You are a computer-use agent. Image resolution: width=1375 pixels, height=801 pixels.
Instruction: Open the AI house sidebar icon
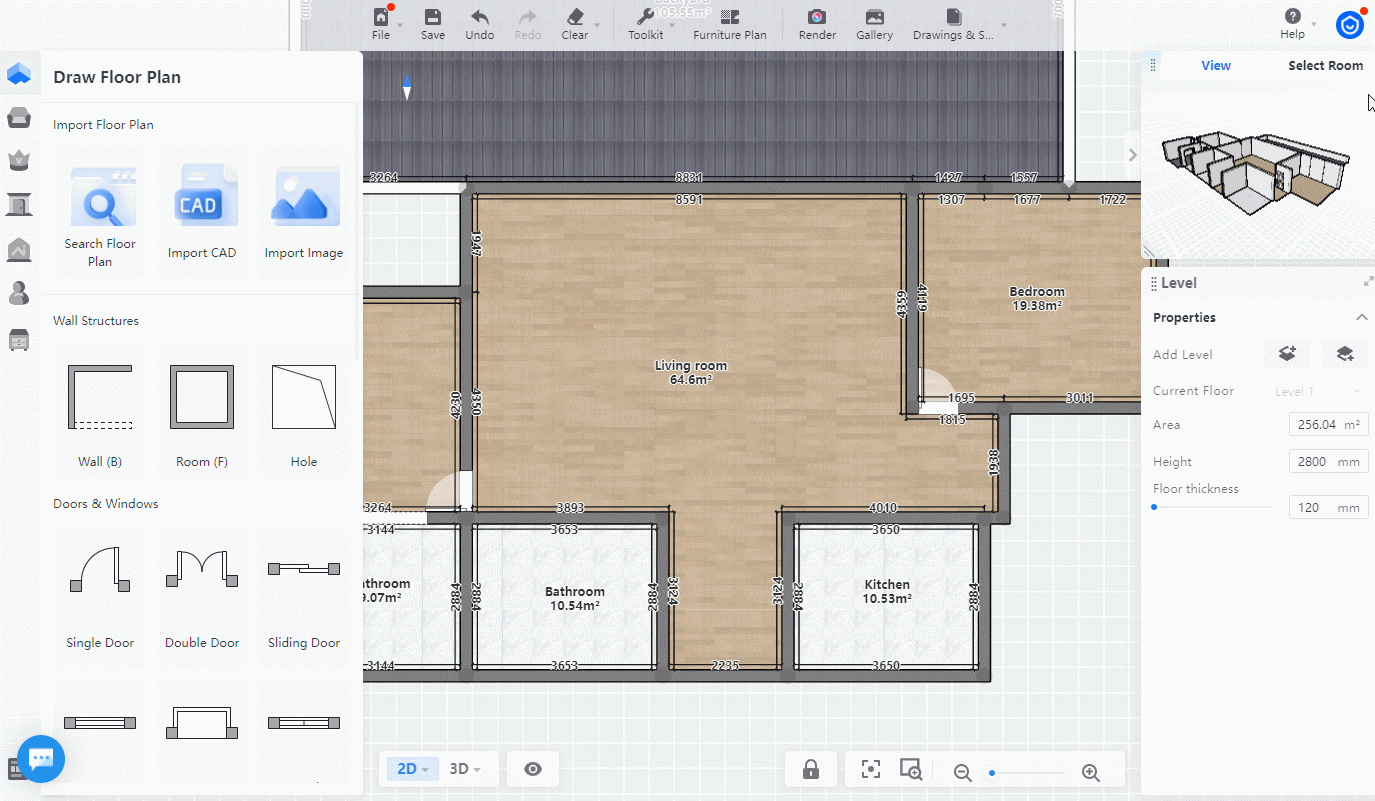[x=18, y=249]
